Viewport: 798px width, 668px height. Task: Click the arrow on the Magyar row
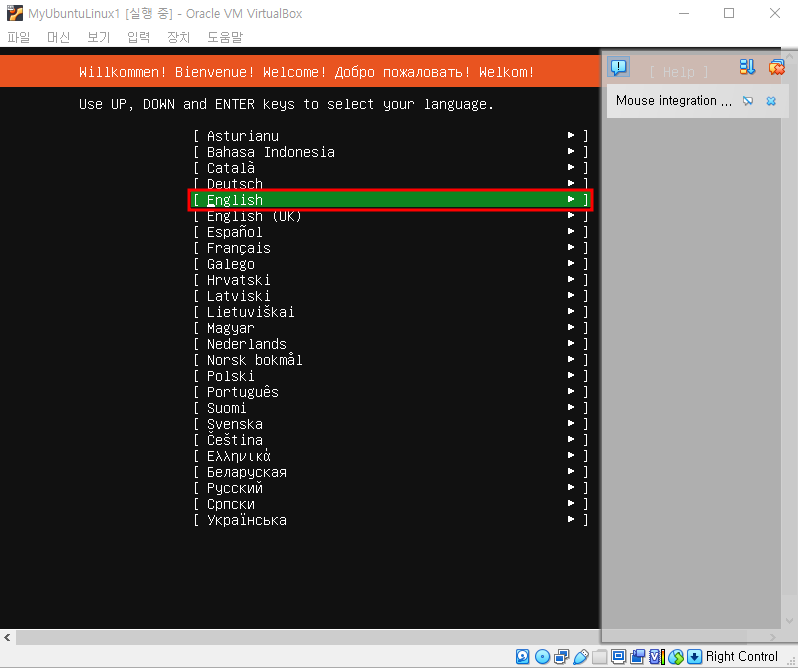tap(571, 328)
